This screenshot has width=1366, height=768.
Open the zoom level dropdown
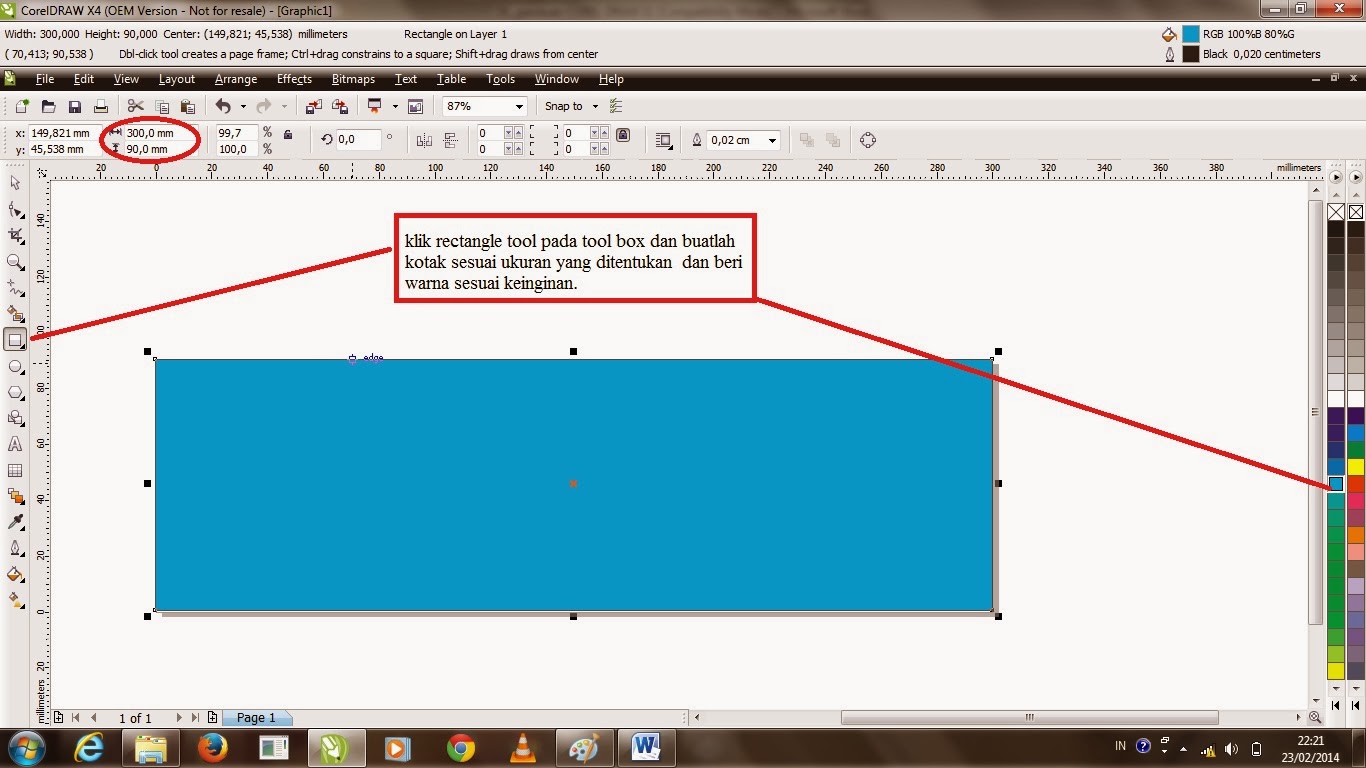point(518,105)
